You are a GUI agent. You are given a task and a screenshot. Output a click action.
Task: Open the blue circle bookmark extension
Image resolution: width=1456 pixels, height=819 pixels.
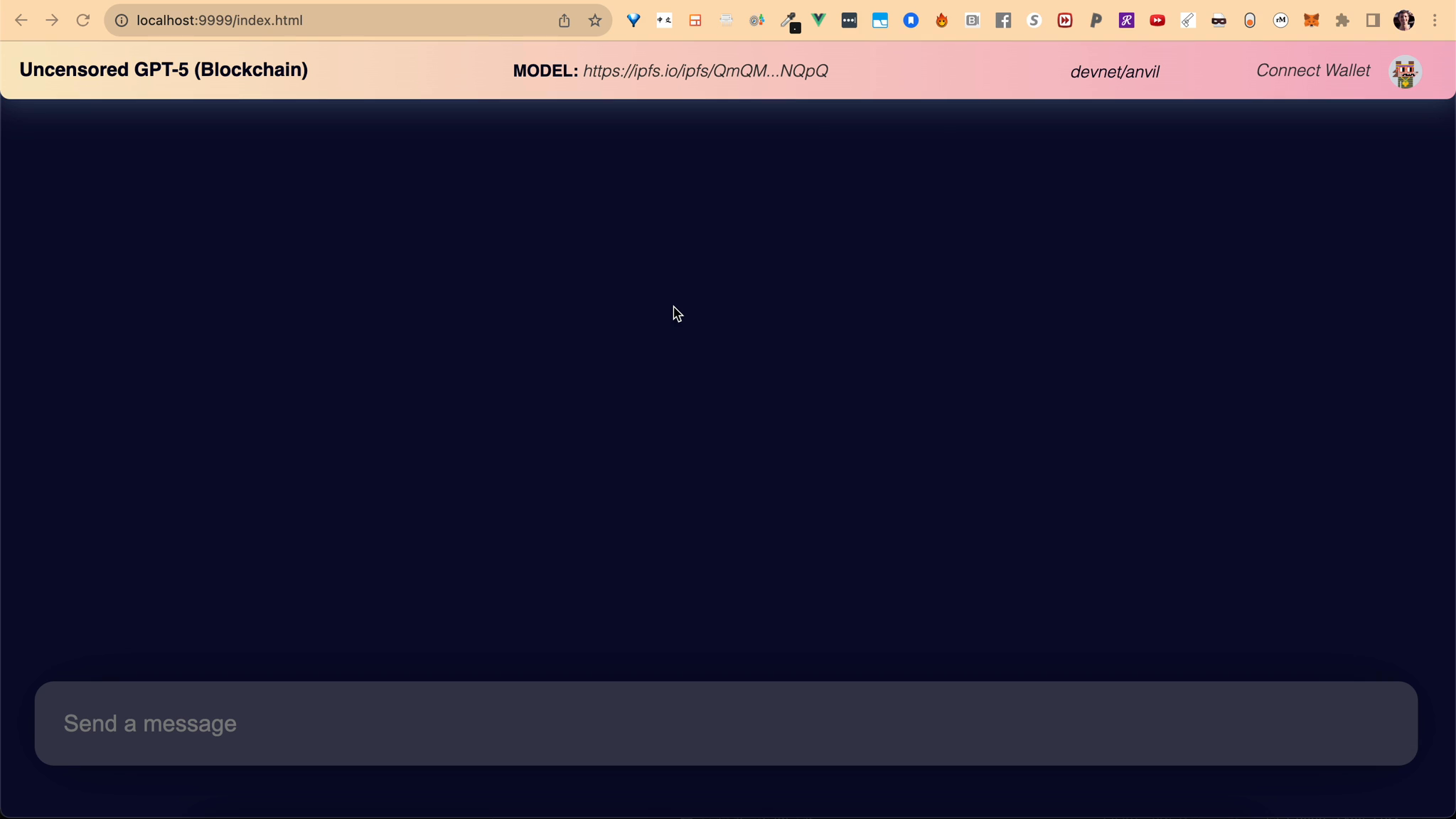tap(911, 21)
